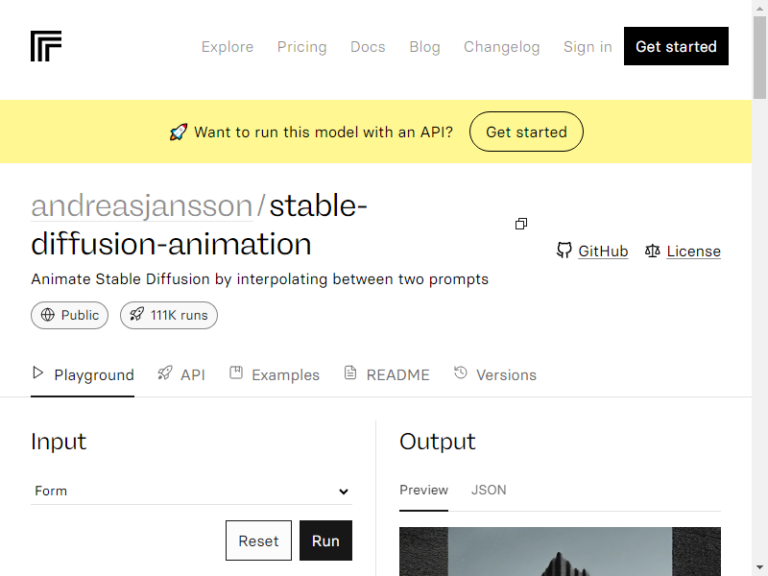This screenshot has height=576, width=768.
Task: Select the JSON output tab
Action: [489, 490]
